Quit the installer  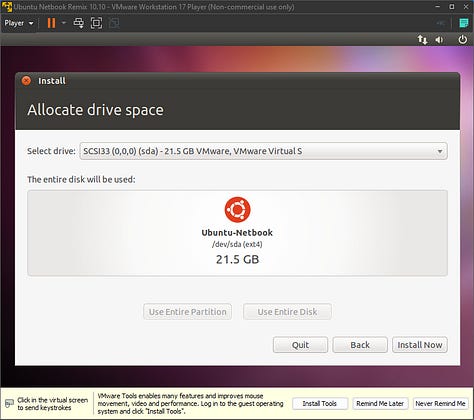tap(300, 345)
